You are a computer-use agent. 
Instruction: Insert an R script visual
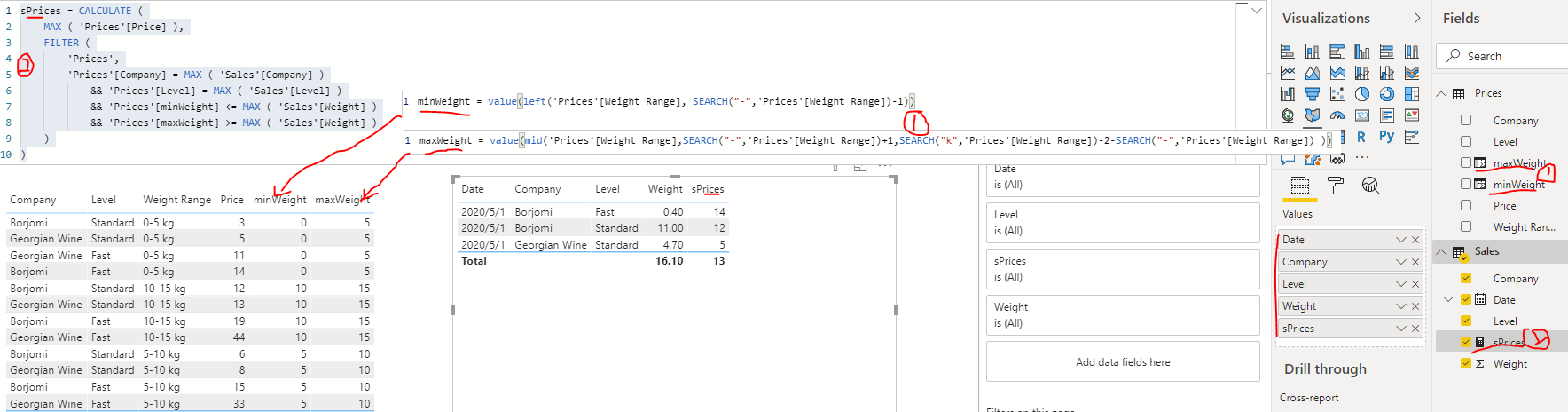(1361, 137)
